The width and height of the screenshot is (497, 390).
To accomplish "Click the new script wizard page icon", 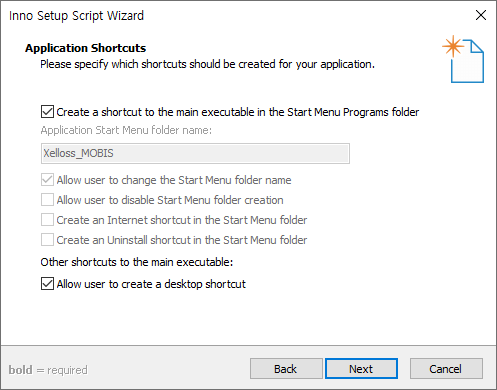I will click(x=463, y=59).
